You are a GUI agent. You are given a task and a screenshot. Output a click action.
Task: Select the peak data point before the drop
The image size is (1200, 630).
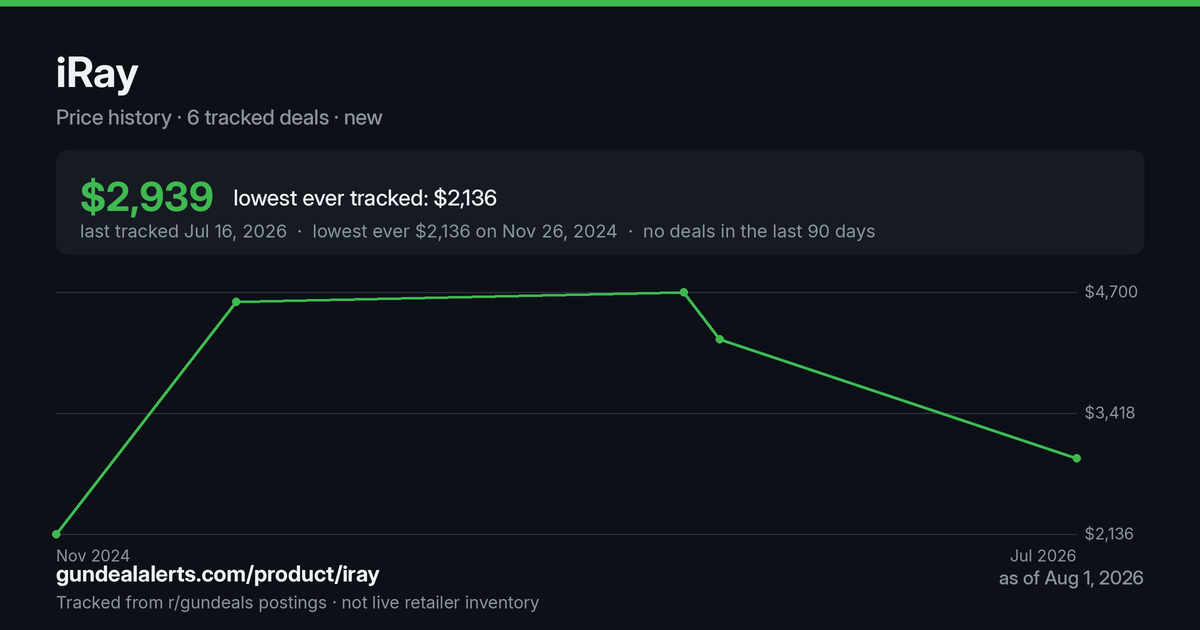(x=684, y=292)
